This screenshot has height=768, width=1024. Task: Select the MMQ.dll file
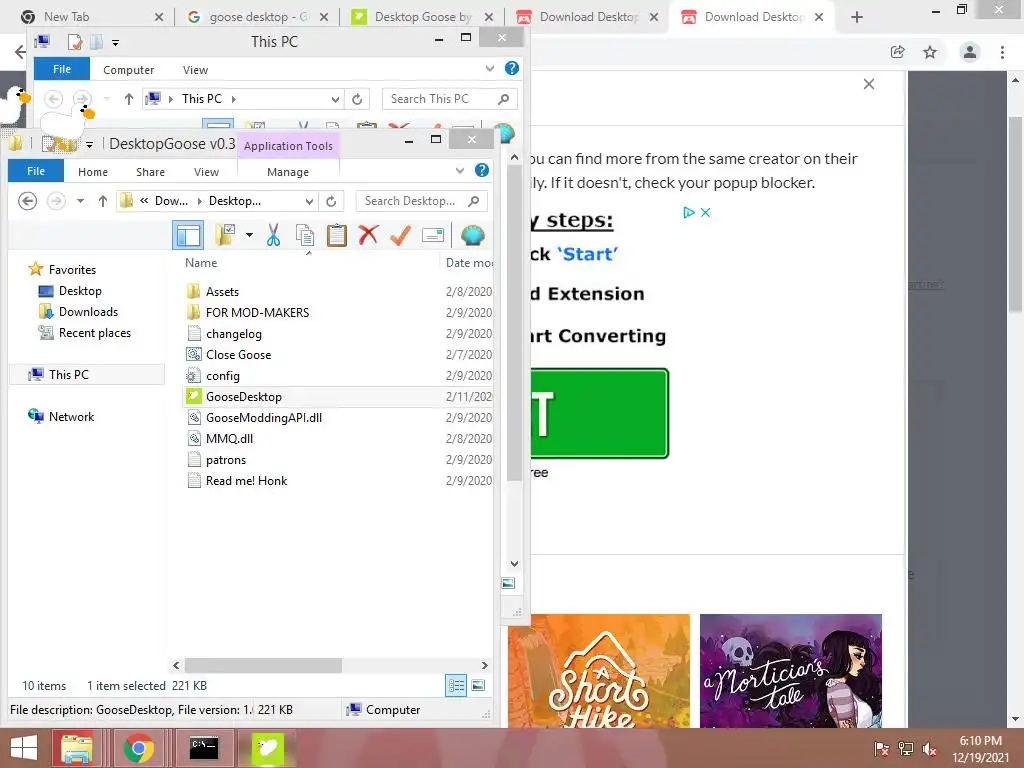pyautogui.click(x=229, y=438)
